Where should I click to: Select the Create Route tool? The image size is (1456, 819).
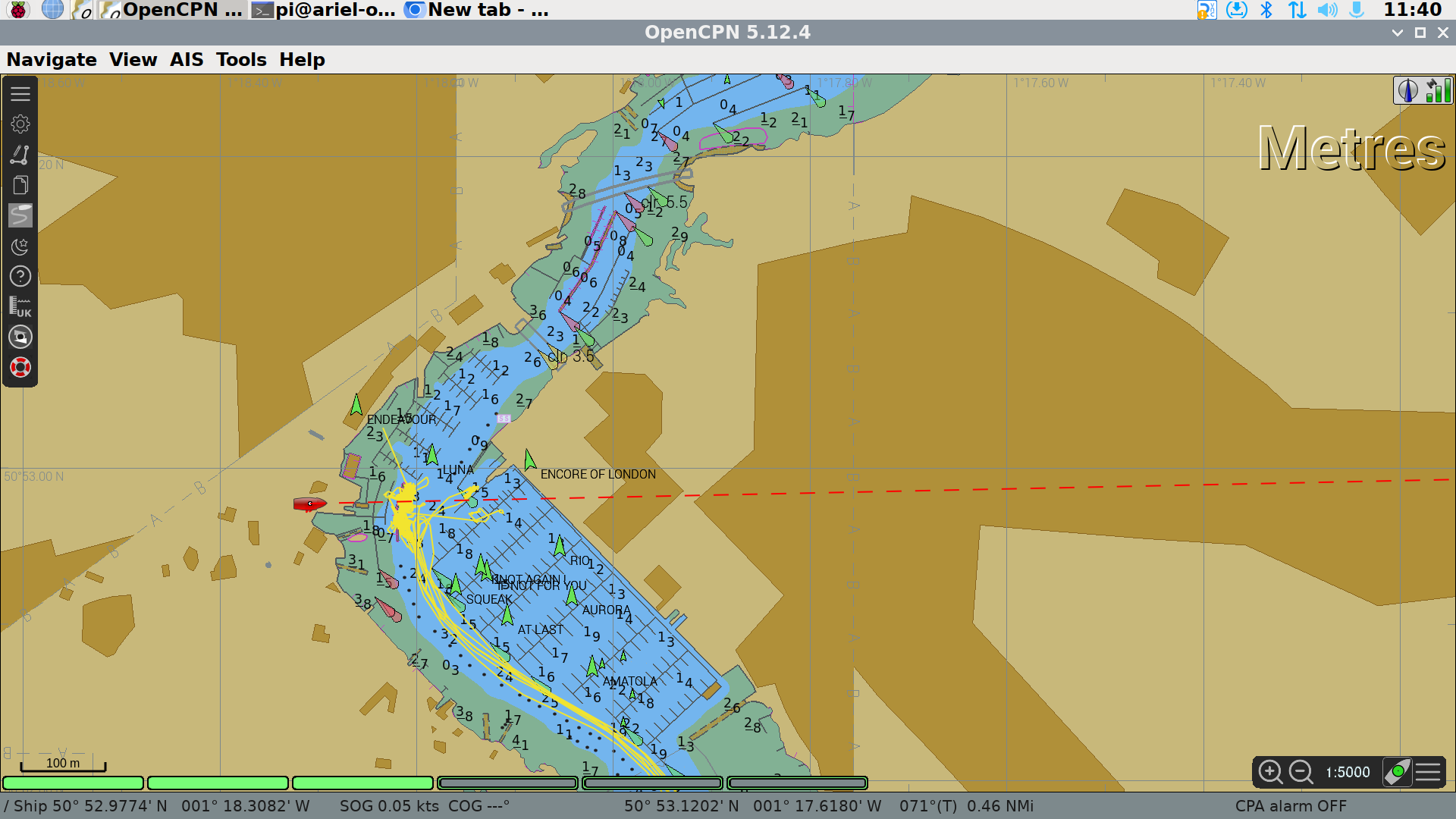pyautogui.click(x=20, y=155)
